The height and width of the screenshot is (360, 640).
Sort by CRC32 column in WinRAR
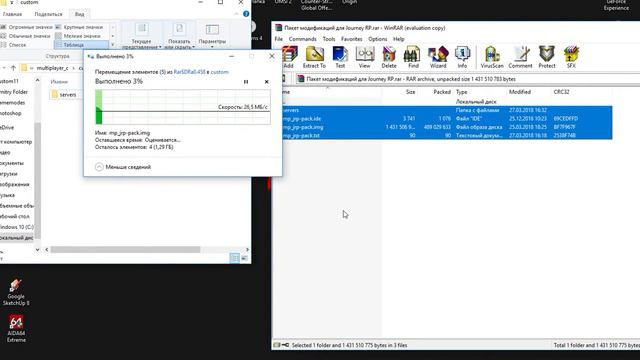(x=561, y=92)
